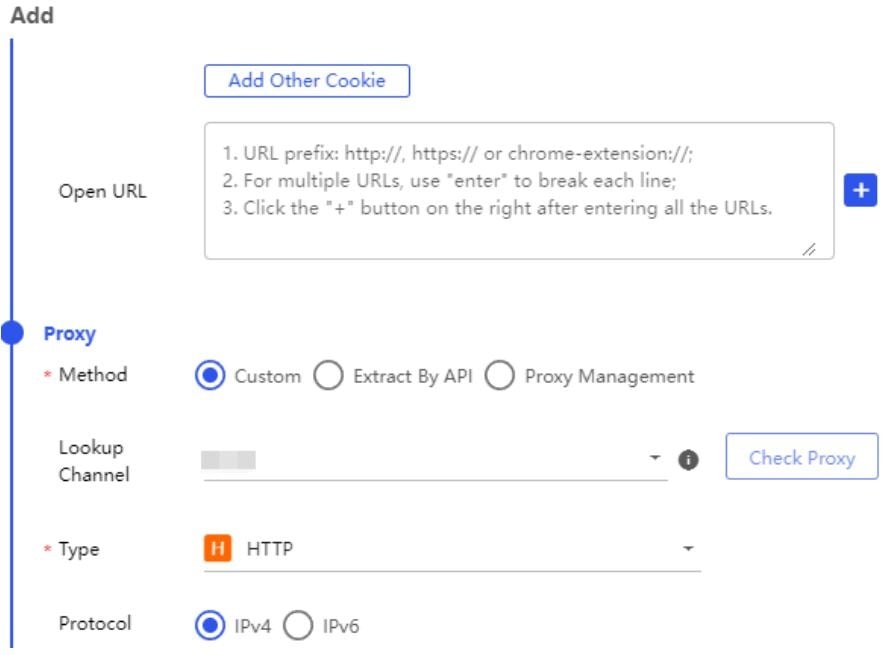Screen dimensions: 892x655
Task: Expand the Type dropdown arrow
Action: (x=688, y=549)
